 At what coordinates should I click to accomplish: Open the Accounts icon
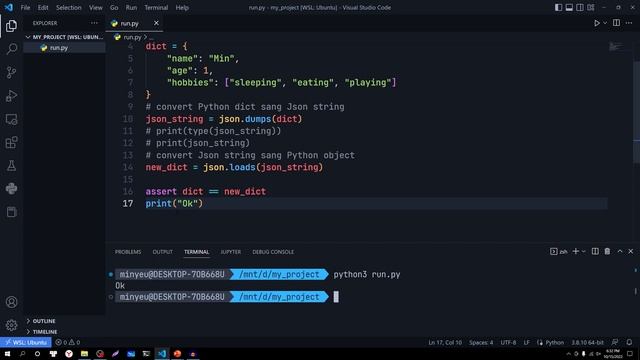tap(11, 302)
